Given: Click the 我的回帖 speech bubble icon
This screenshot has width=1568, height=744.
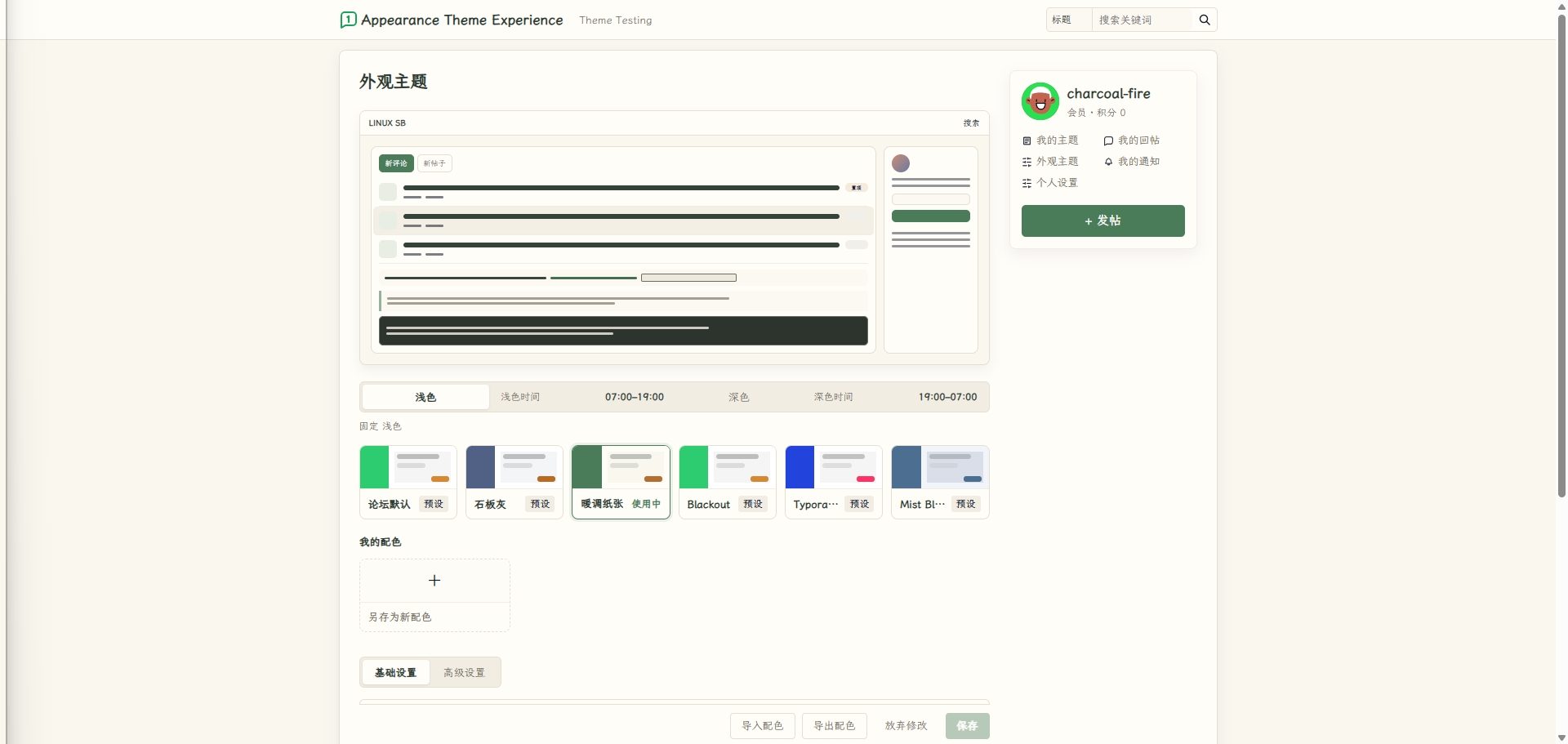Looking at the screenshot, I should tap(1108, 140).
